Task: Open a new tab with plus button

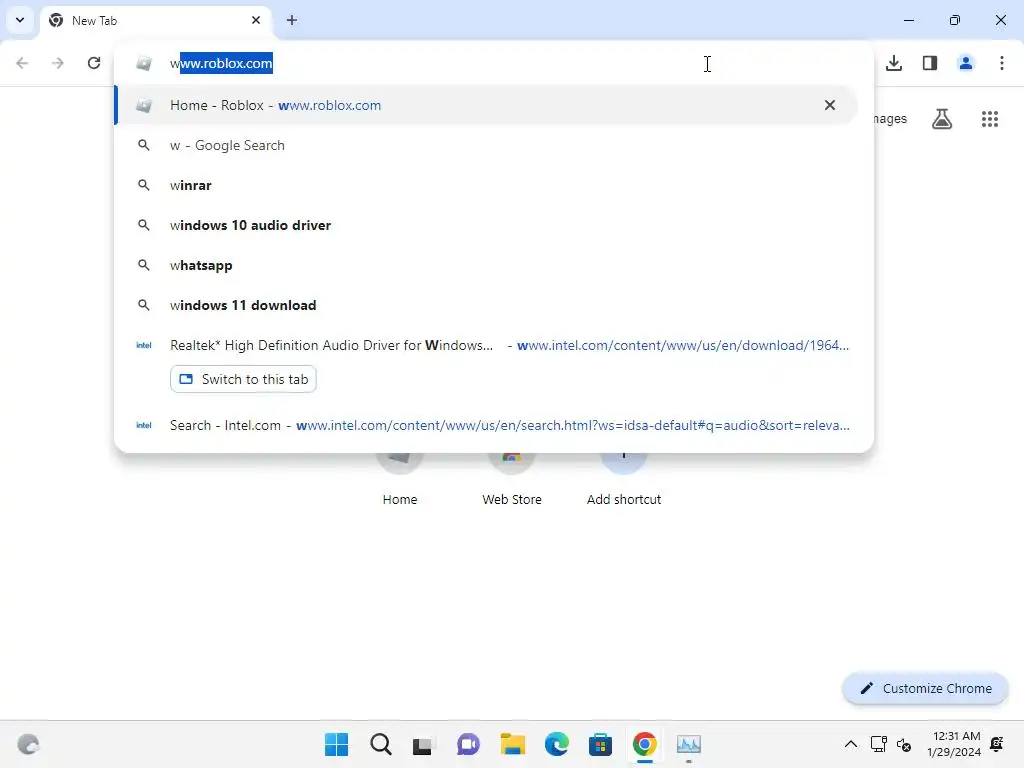Action: (x=292, y=20)
